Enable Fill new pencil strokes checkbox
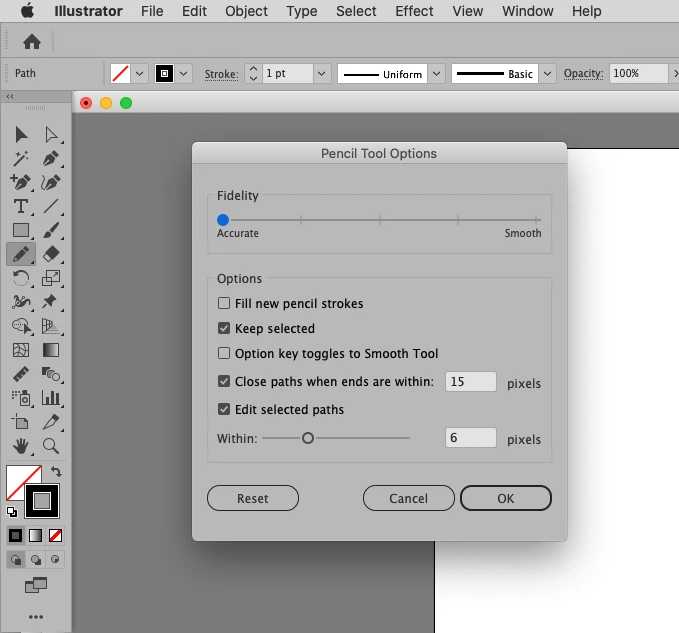679x633 pixels. [224, 303]
